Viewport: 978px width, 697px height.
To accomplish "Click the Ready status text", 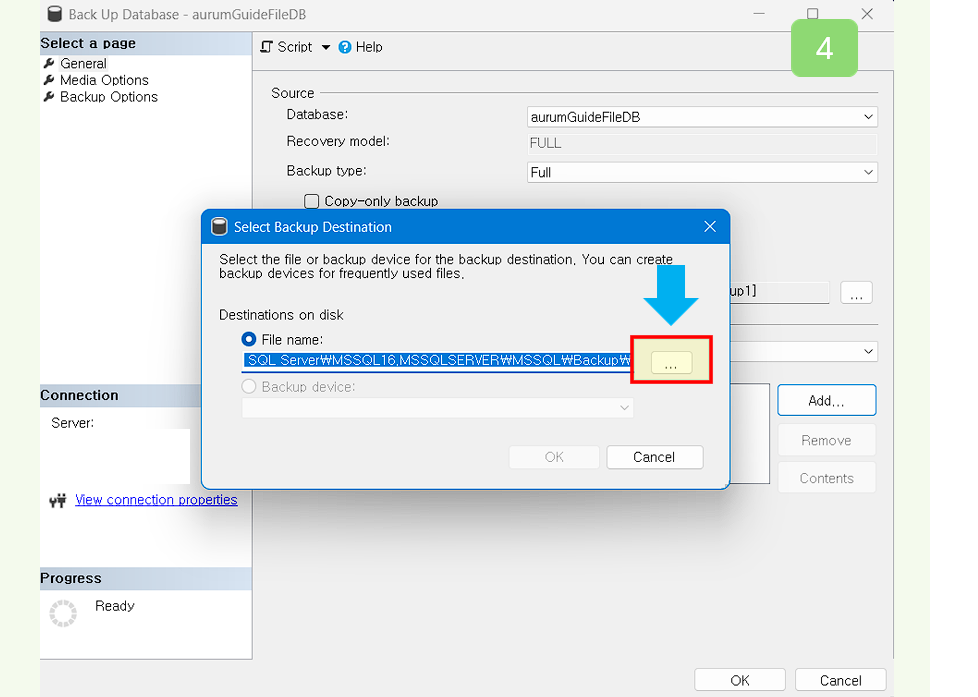I will [115, 607].
